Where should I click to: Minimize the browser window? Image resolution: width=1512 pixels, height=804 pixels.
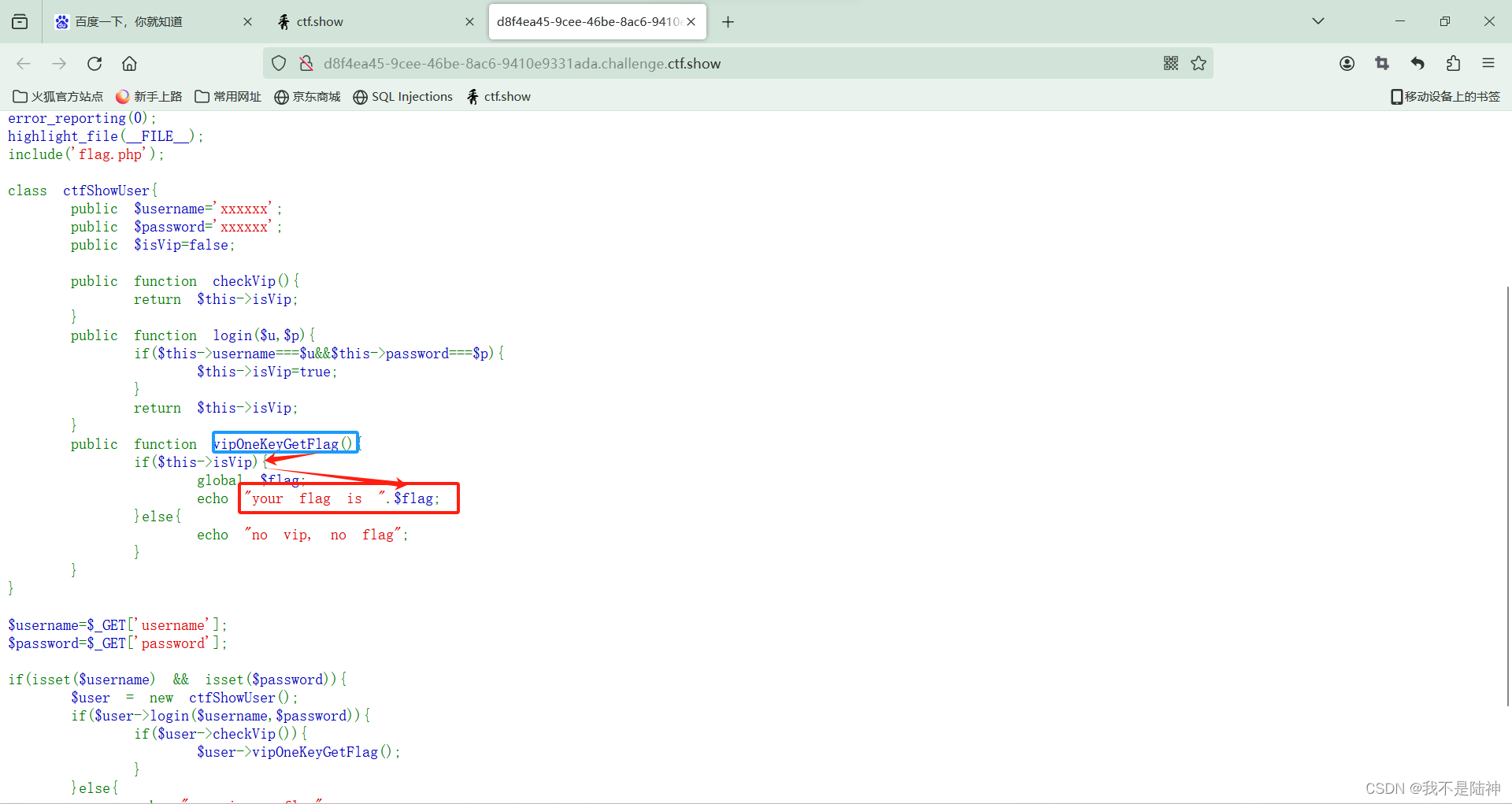click(1400, 21)
